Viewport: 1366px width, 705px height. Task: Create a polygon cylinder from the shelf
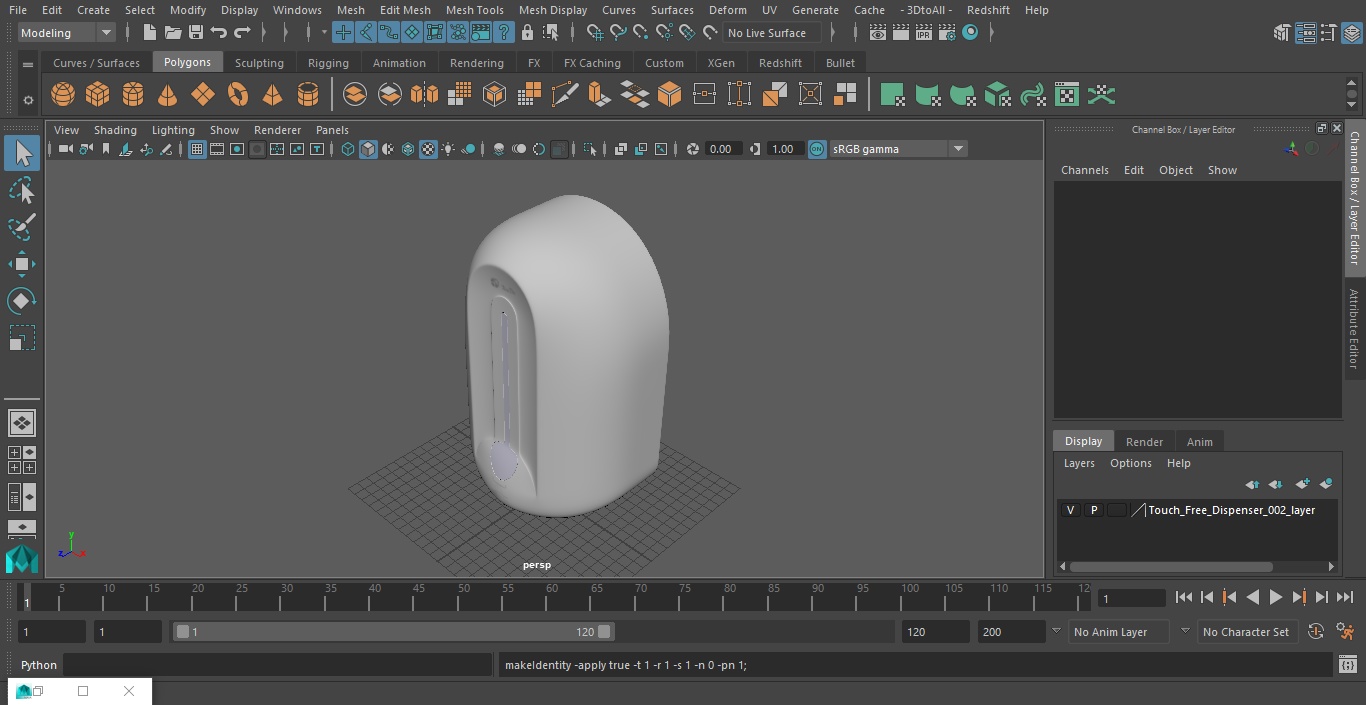(x=133, y=95)
